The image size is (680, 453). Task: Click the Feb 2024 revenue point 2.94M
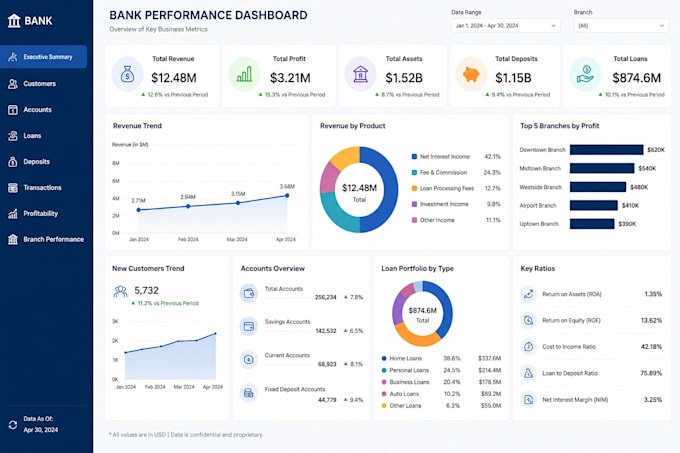pos(188,206)
